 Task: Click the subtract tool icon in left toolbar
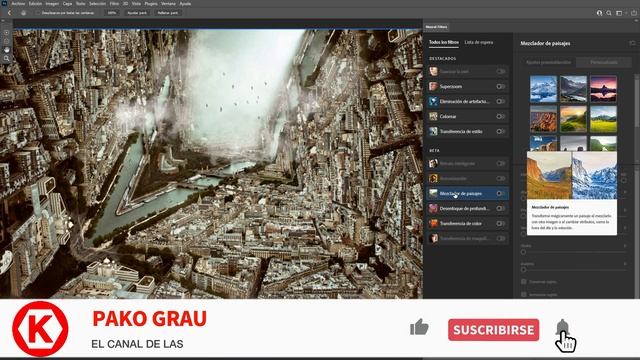coord(7,41)
